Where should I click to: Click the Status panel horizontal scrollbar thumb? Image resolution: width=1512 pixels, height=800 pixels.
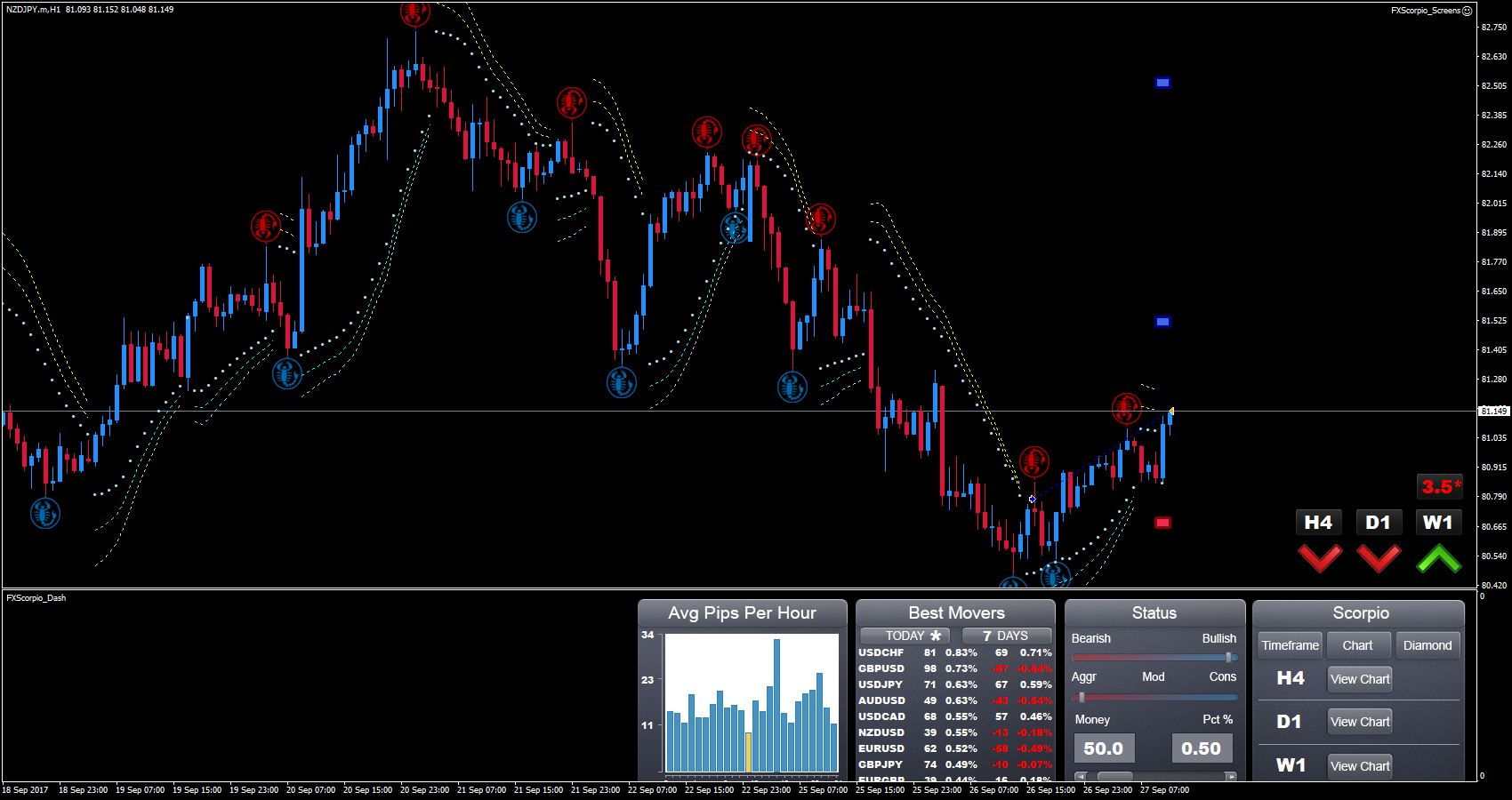pyautogui.click(x=1115, y=777)
